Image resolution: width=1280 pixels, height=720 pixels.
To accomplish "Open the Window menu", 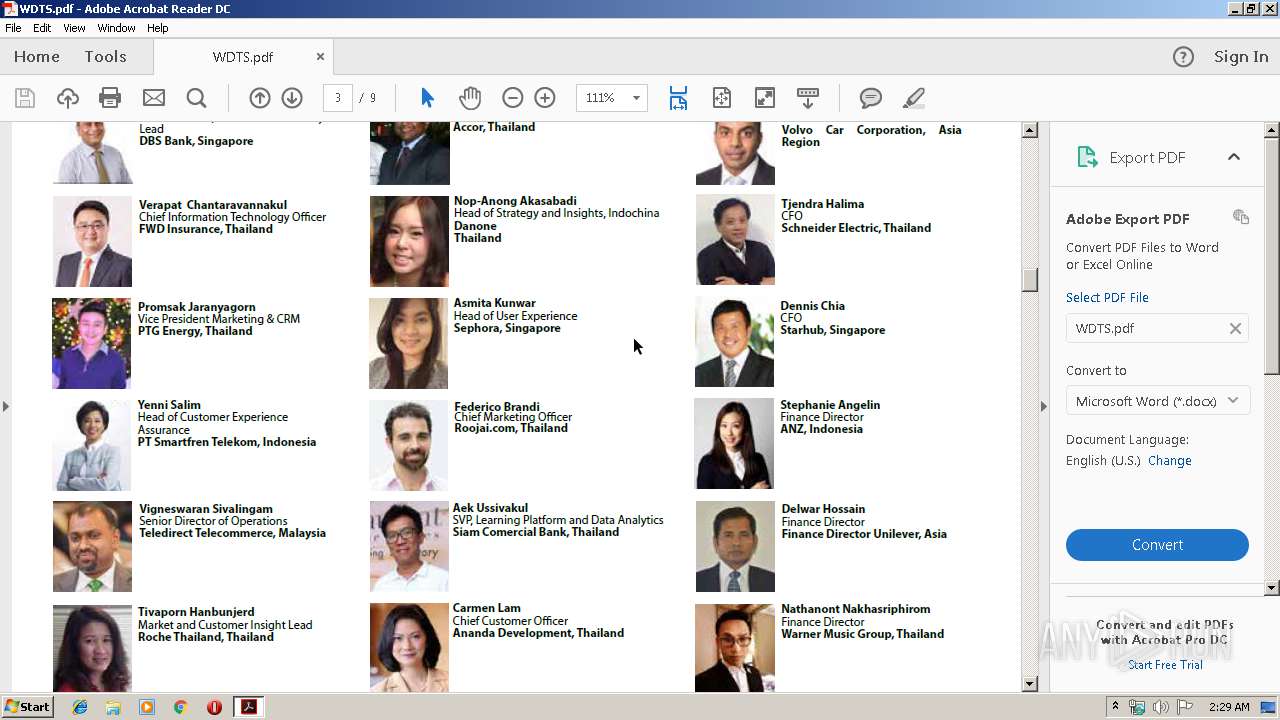I will (x=116, y=28).
